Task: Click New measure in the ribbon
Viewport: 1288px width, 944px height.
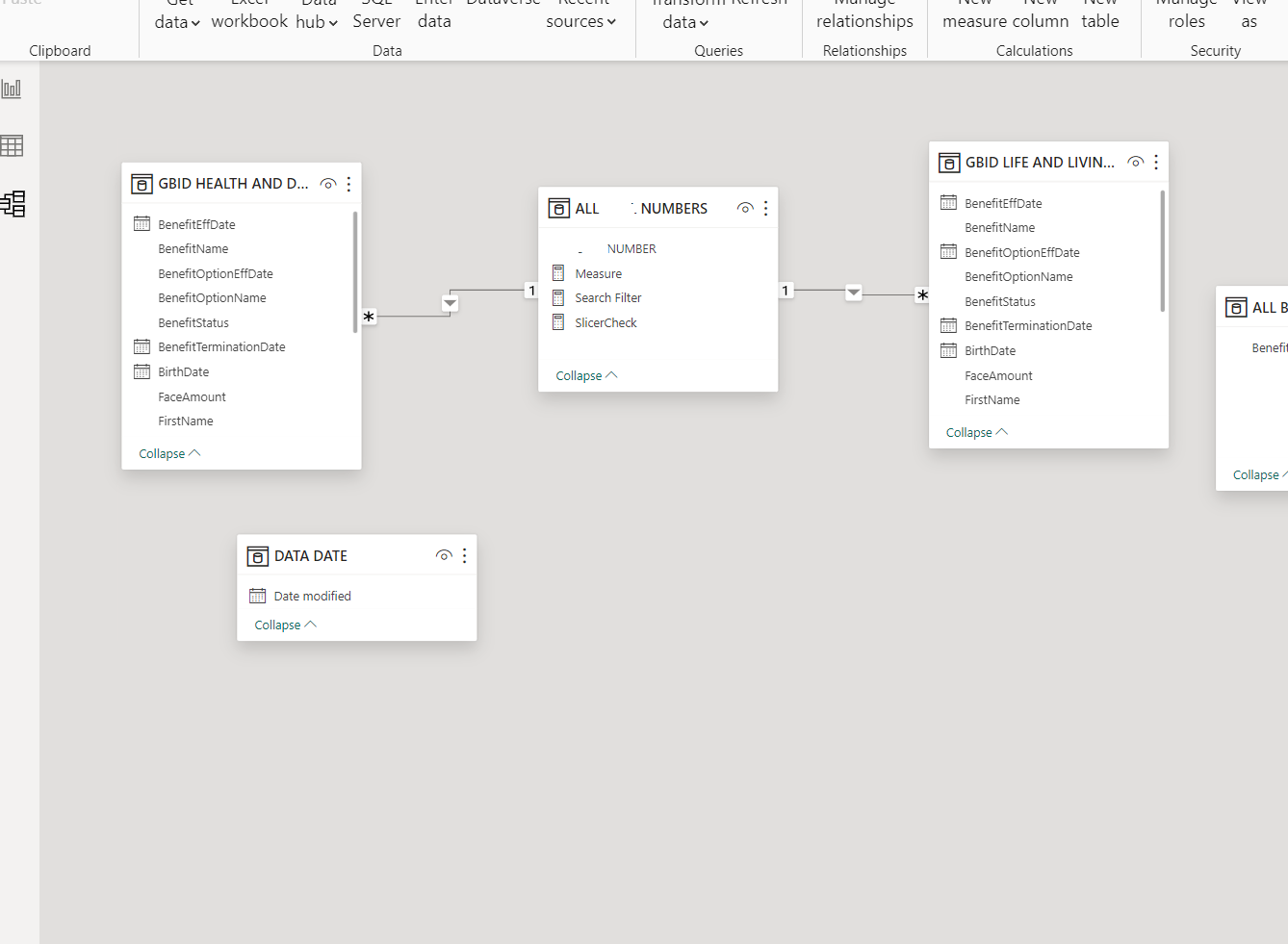Action: coord(975,14)
